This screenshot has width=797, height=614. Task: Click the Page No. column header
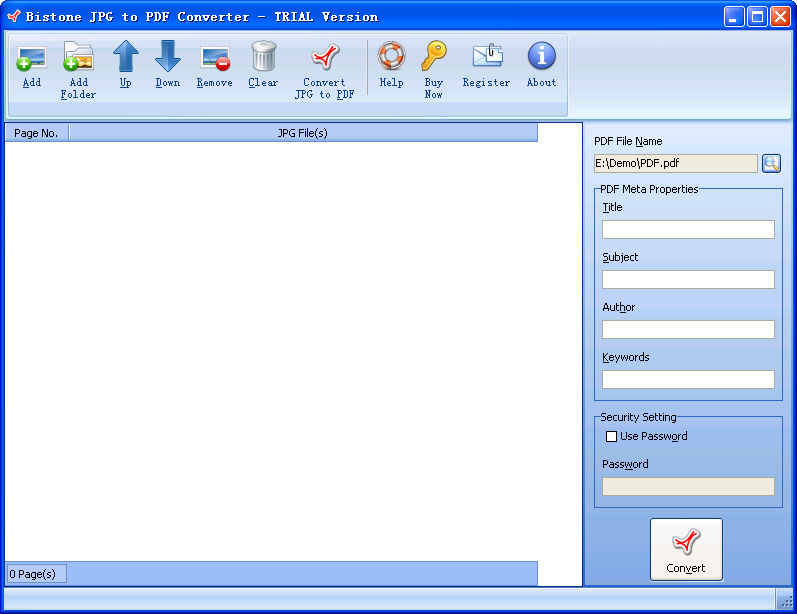(36, 133)
